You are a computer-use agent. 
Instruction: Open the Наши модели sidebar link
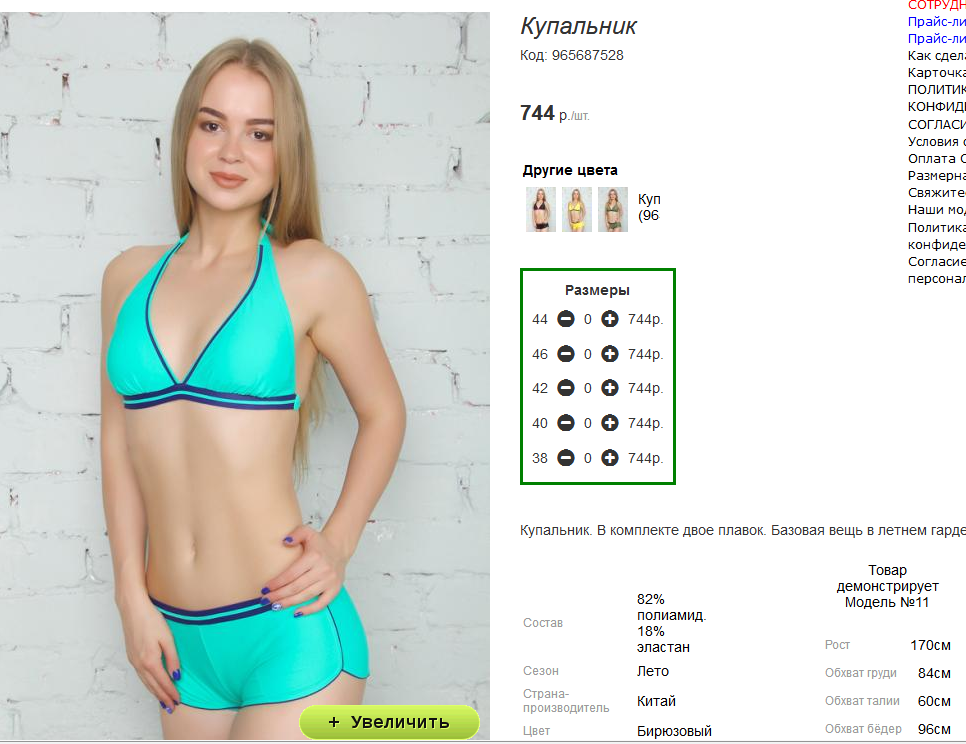[936, 209]
